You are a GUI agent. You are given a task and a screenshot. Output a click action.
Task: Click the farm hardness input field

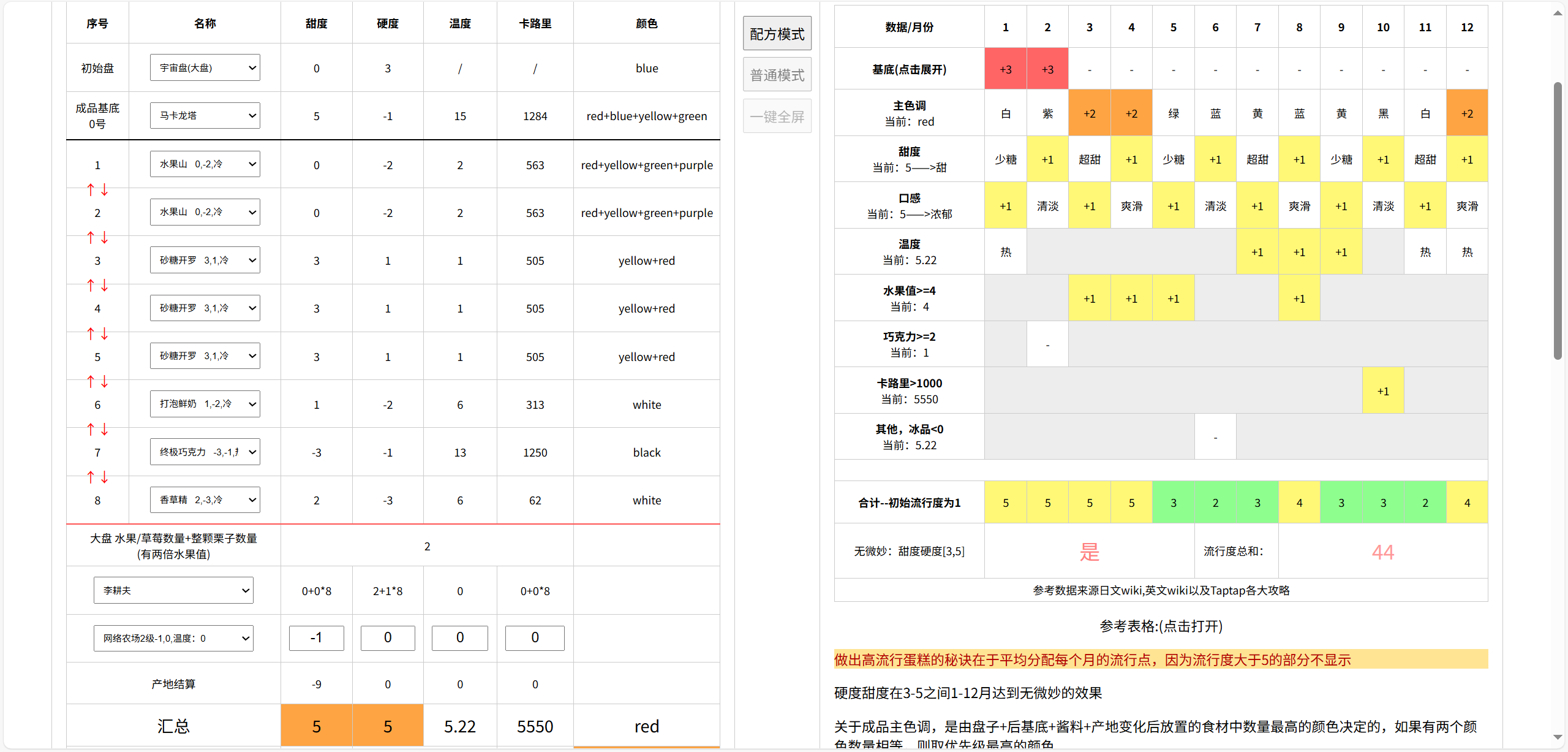388,638
